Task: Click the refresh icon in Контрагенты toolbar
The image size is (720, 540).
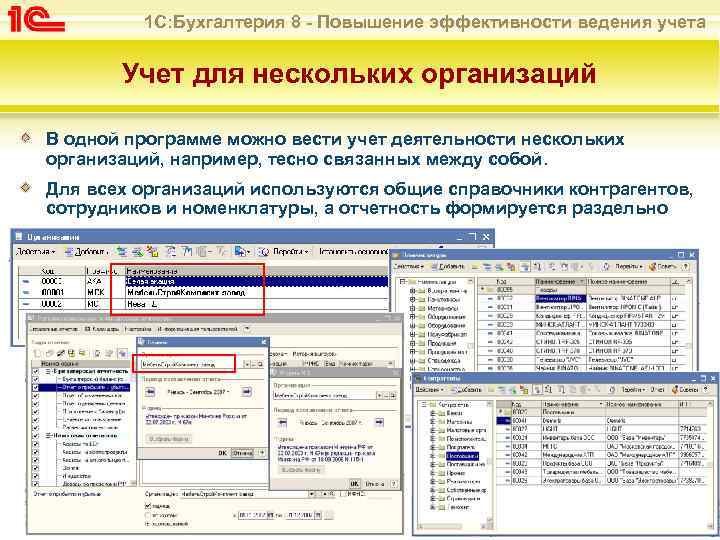Action: (613, 389)
